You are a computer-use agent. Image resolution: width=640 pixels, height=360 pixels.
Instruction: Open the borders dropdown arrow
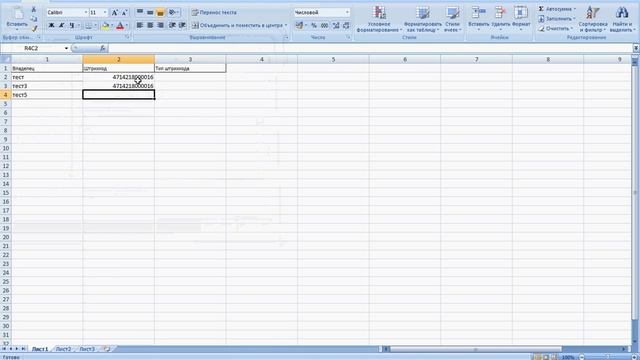click(x=95, y=26)
